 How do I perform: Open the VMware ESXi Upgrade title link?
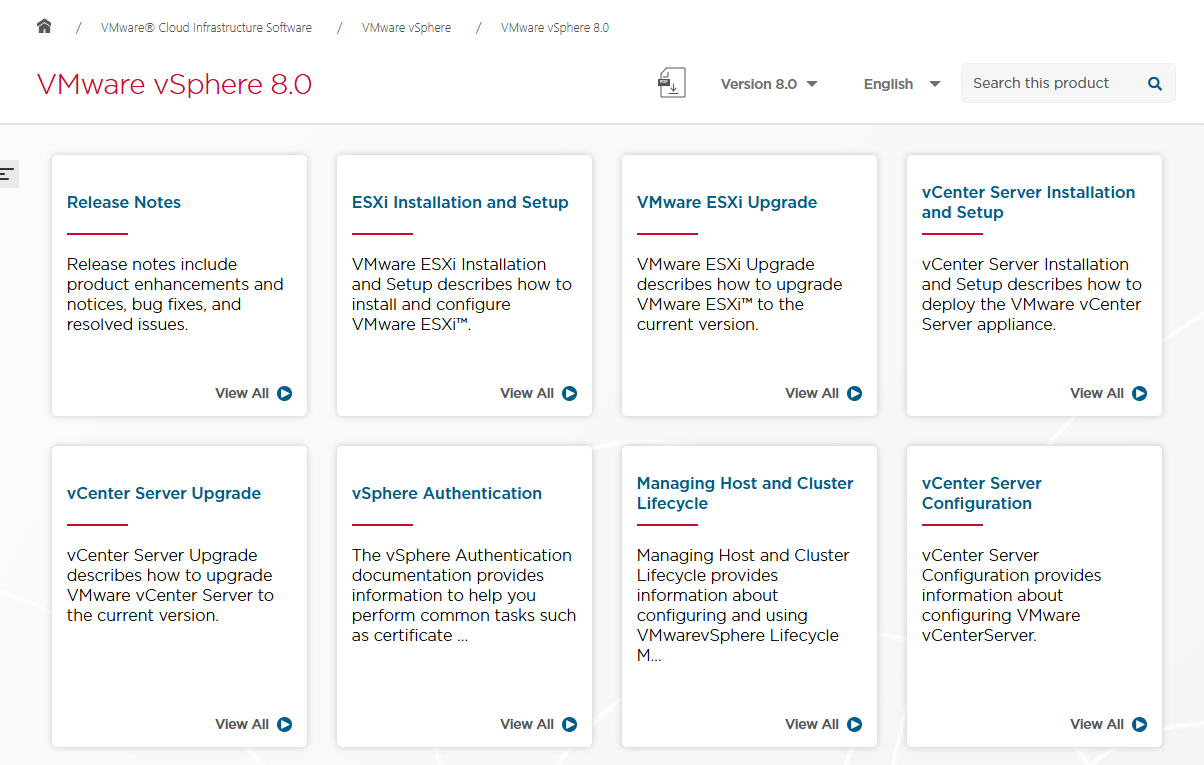pos(727,202)
